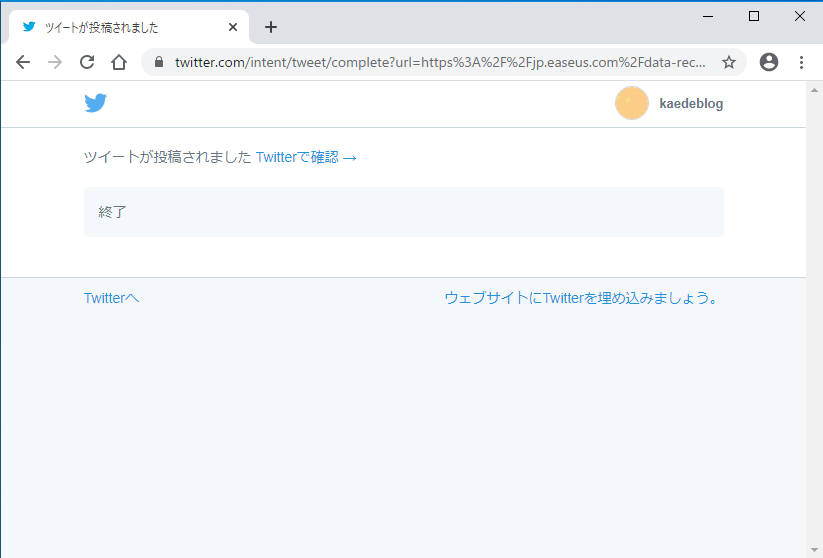Screen dimensions: 823x558
Task: View site info via the lock icon
Action: [159, 62]
